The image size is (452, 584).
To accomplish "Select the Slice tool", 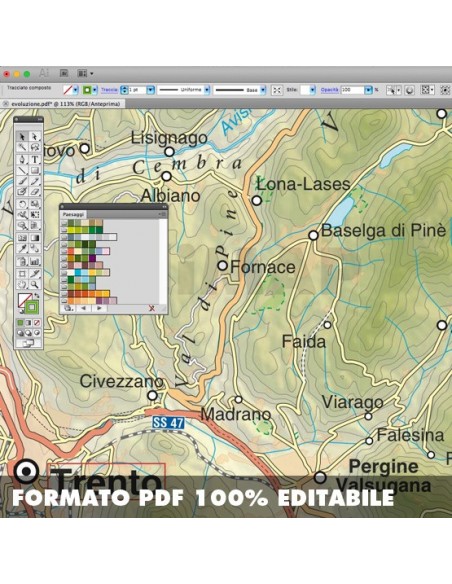I will [35, 273].
